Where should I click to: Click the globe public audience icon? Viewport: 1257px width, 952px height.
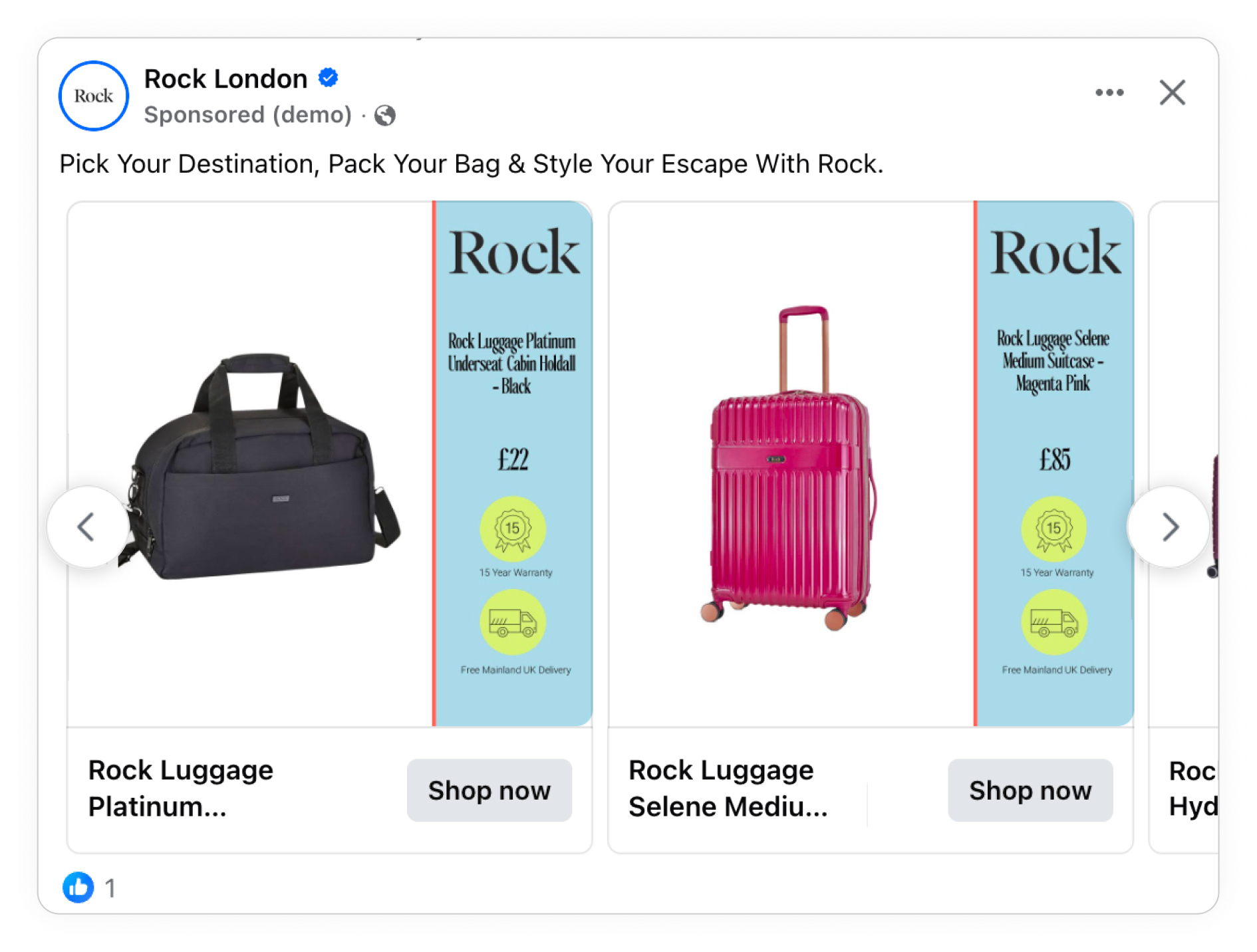[x=384, y=116]
